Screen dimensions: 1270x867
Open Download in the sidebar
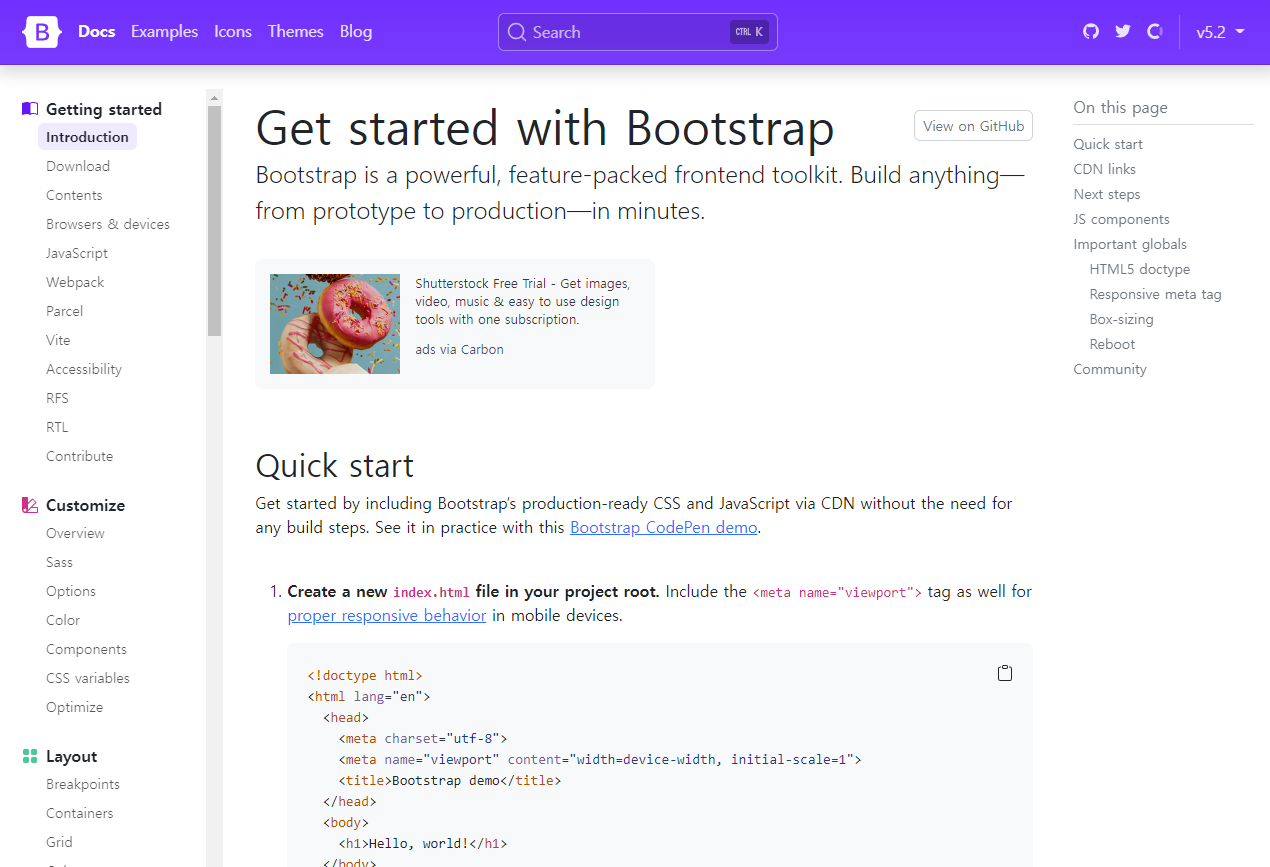click(78, 166)
